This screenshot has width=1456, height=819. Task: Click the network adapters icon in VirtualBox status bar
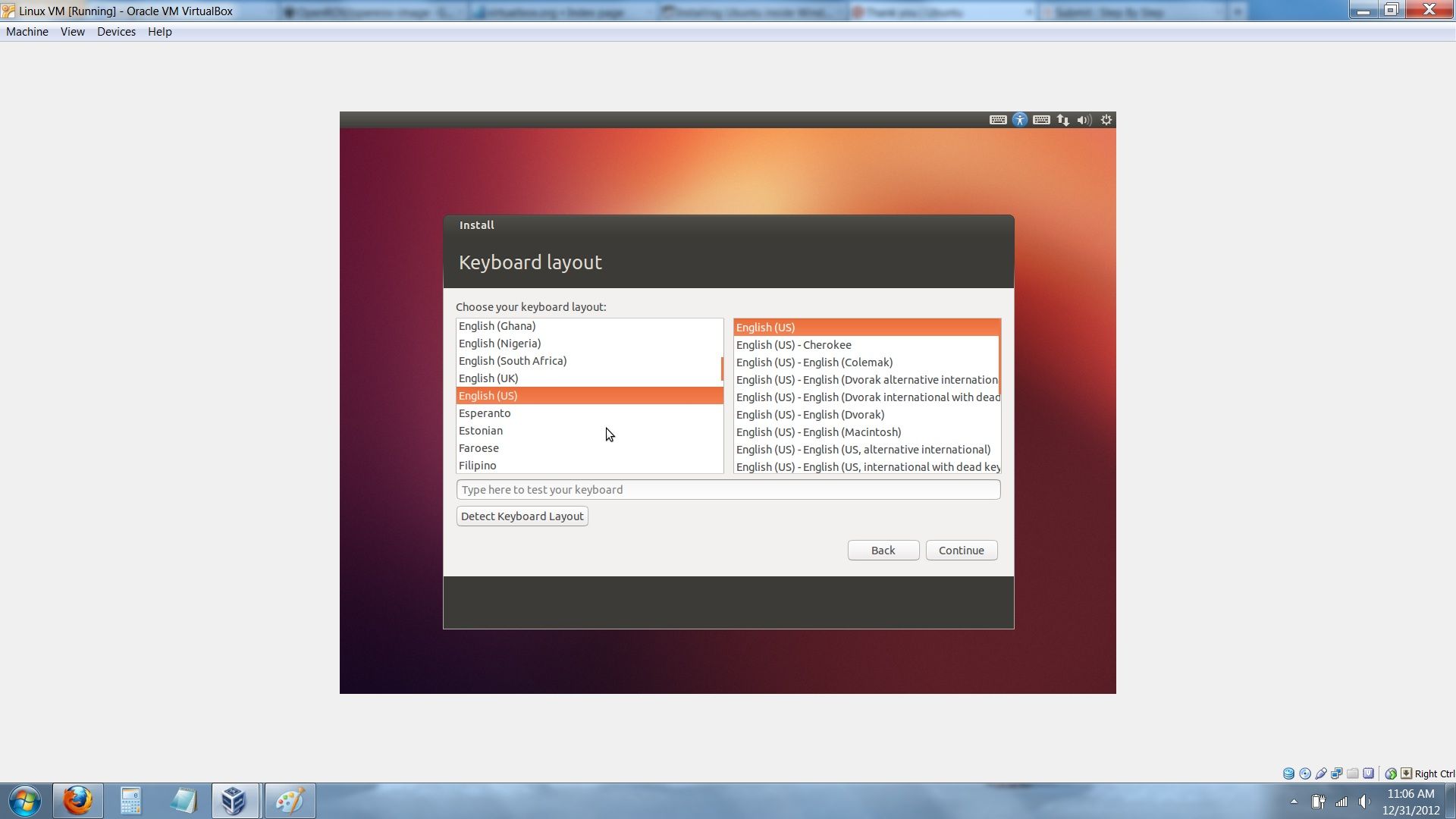pos(1337,773)
